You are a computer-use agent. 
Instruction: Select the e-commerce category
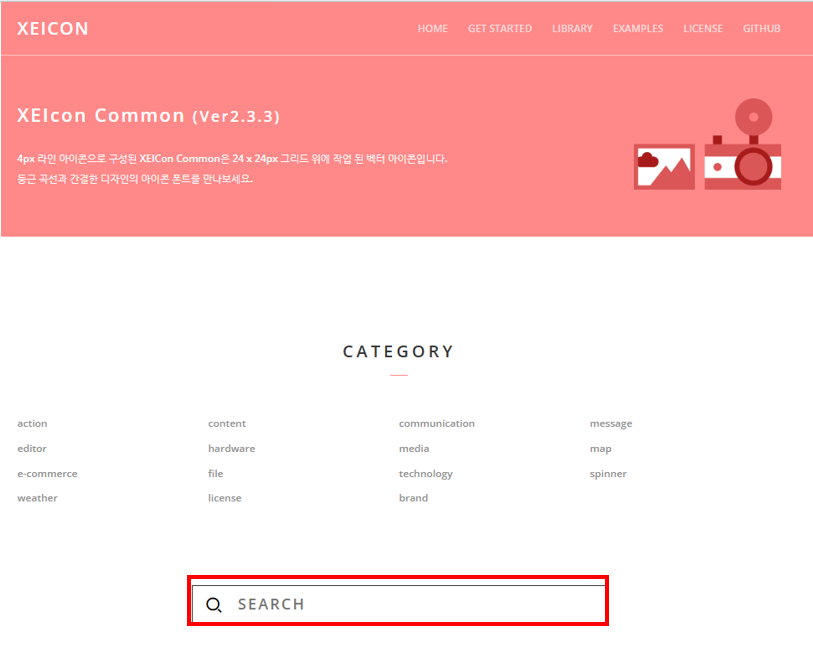tap(47, 473)
